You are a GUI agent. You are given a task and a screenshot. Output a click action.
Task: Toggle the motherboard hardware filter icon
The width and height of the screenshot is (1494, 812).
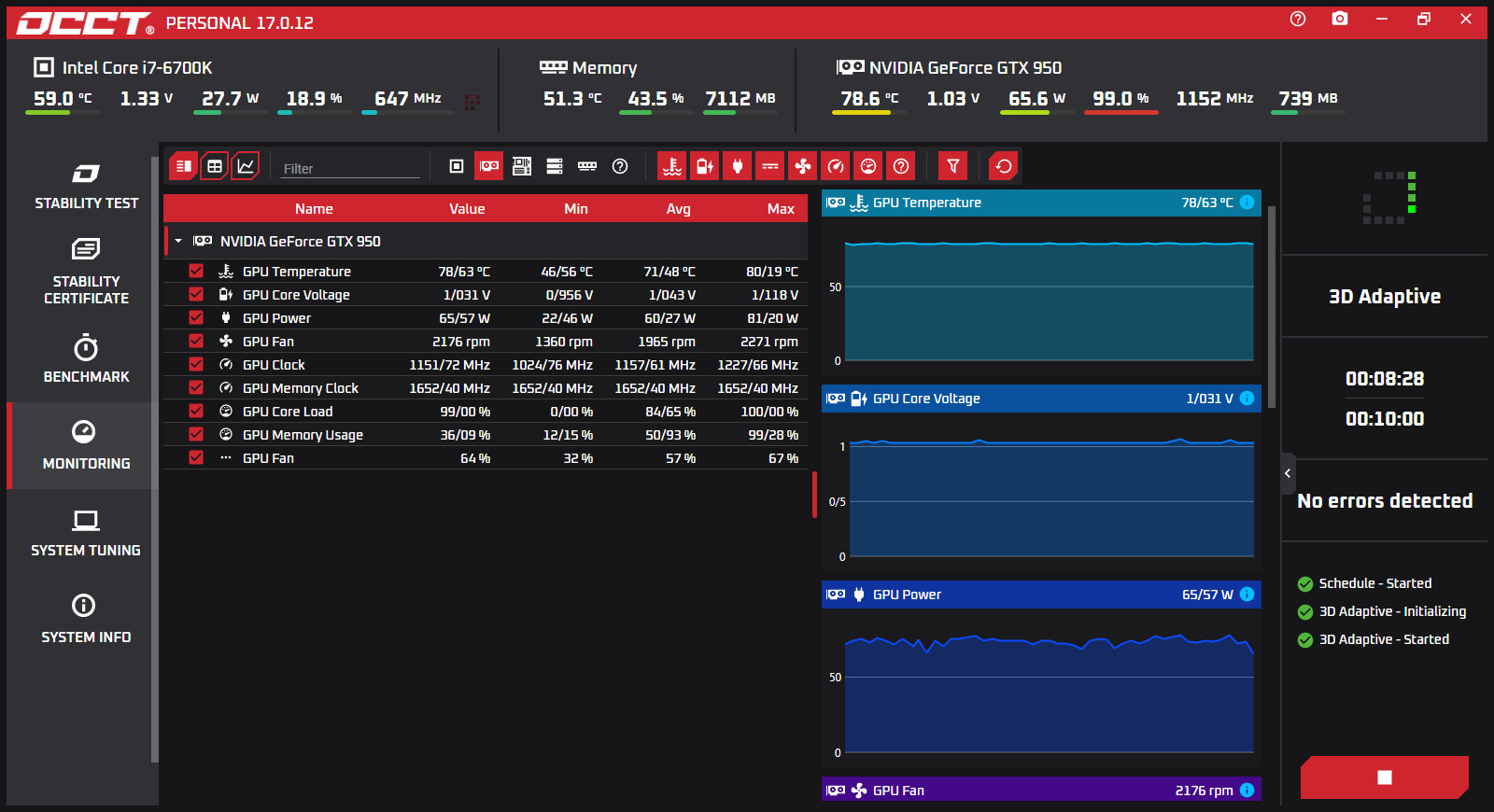click(x=522, y=166)
